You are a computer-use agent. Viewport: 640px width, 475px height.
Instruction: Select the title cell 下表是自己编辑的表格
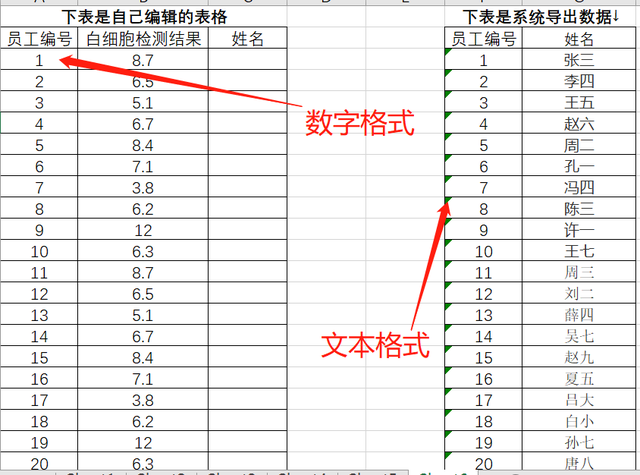(144, 17)
